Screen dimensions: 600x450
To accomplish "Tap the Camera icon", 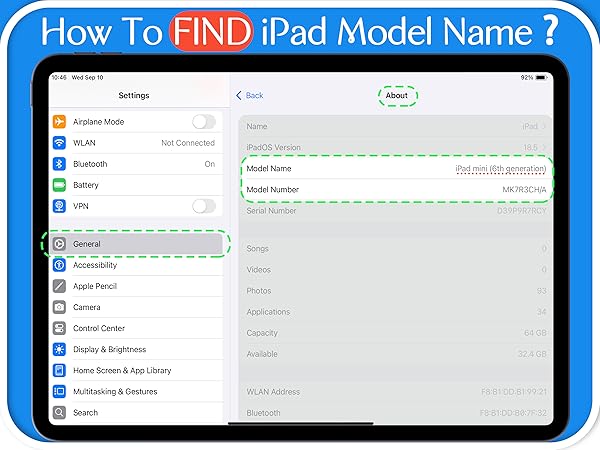I will click(x=59, y=307).
